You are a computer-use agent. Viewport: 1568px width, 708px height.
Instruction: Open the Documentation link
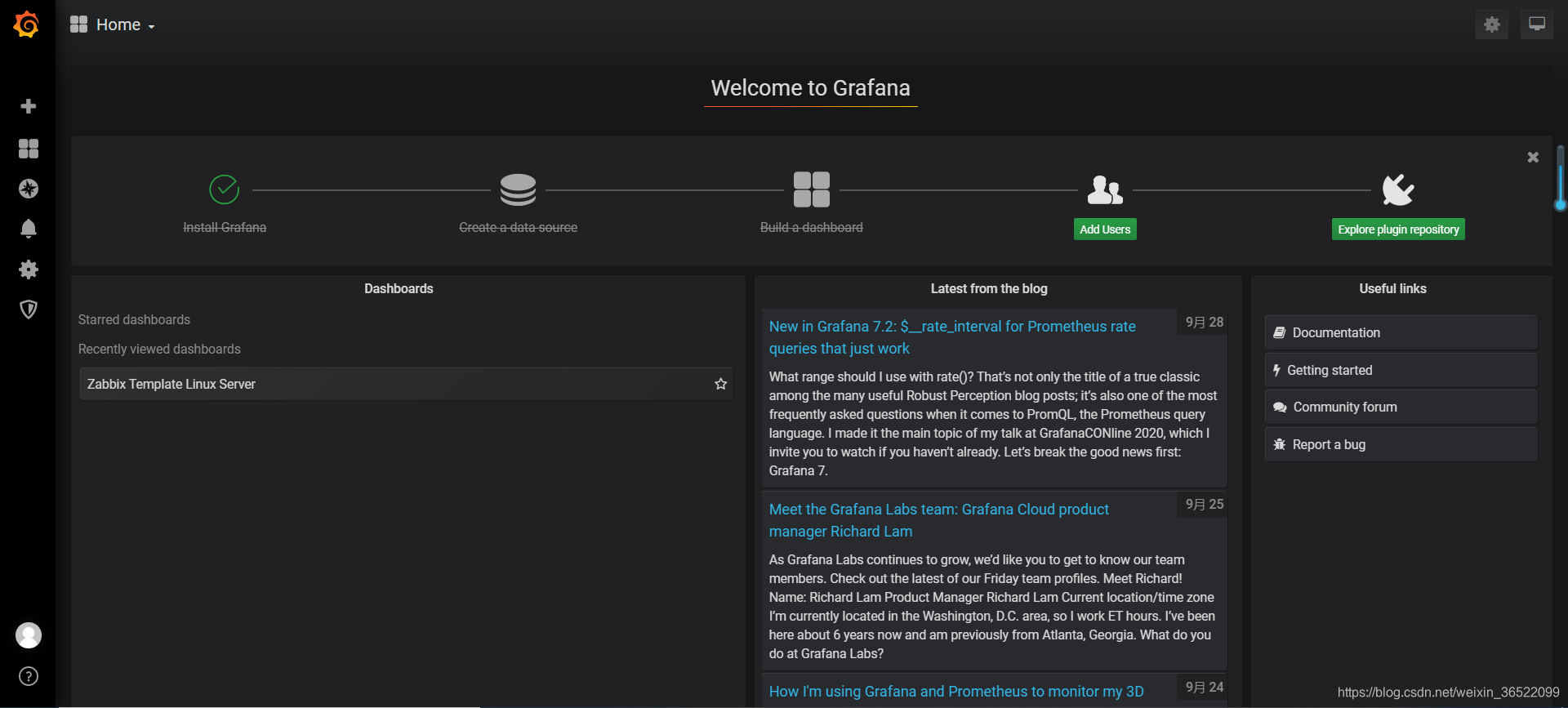1401,332
